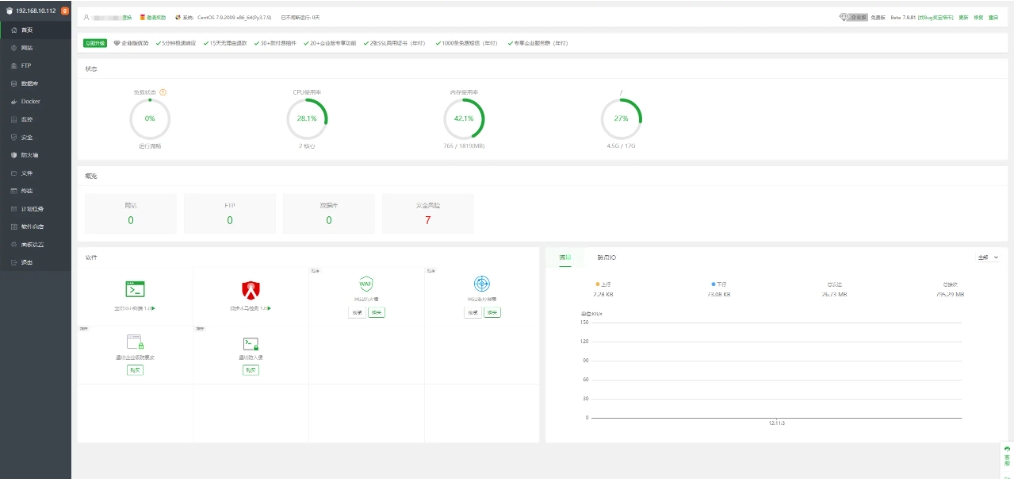Image resolution: width=1015 pixels, height=479 pixels.
Task: Click the question mark icon beside load status
Action: pyautogui.click(x=163, y=92)
